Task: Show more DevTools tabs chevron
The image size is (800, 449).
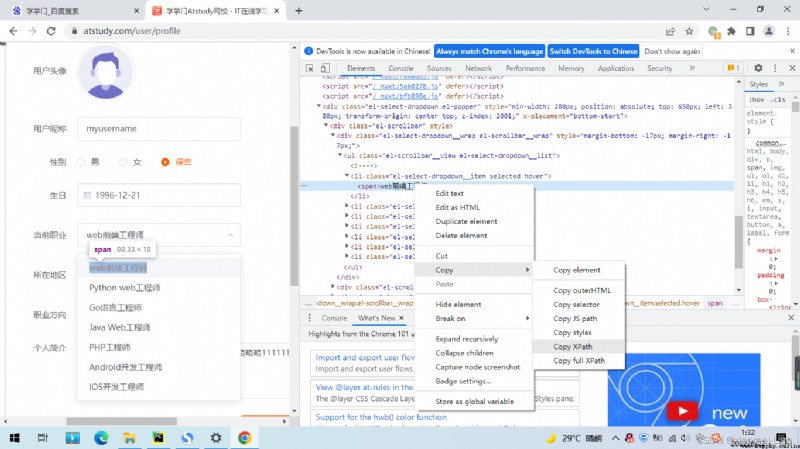Action: (692, 68)
